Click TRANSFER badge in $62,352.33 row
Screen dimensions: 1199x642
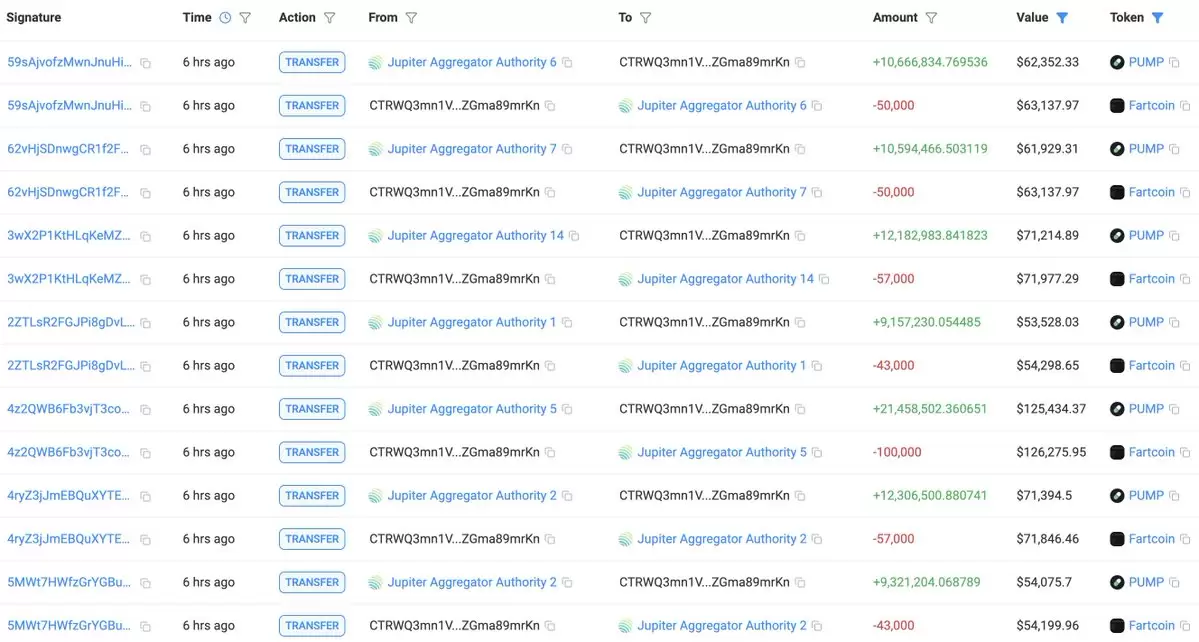(x=312, y=62)
